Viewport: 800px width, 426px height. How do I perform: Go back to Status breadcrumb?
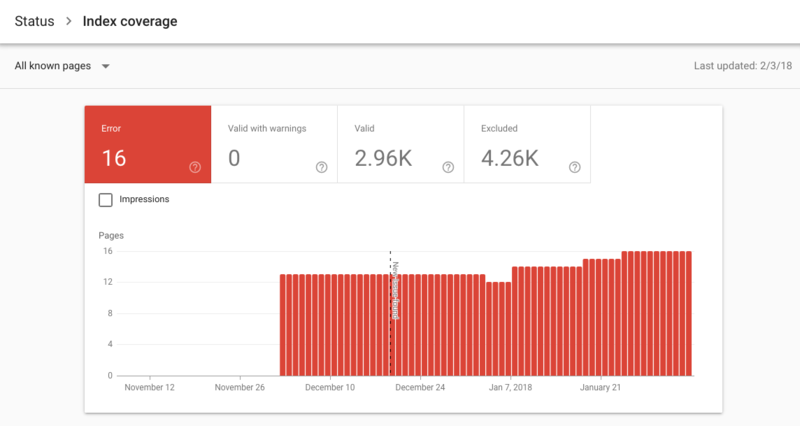(x=34, y=21)
